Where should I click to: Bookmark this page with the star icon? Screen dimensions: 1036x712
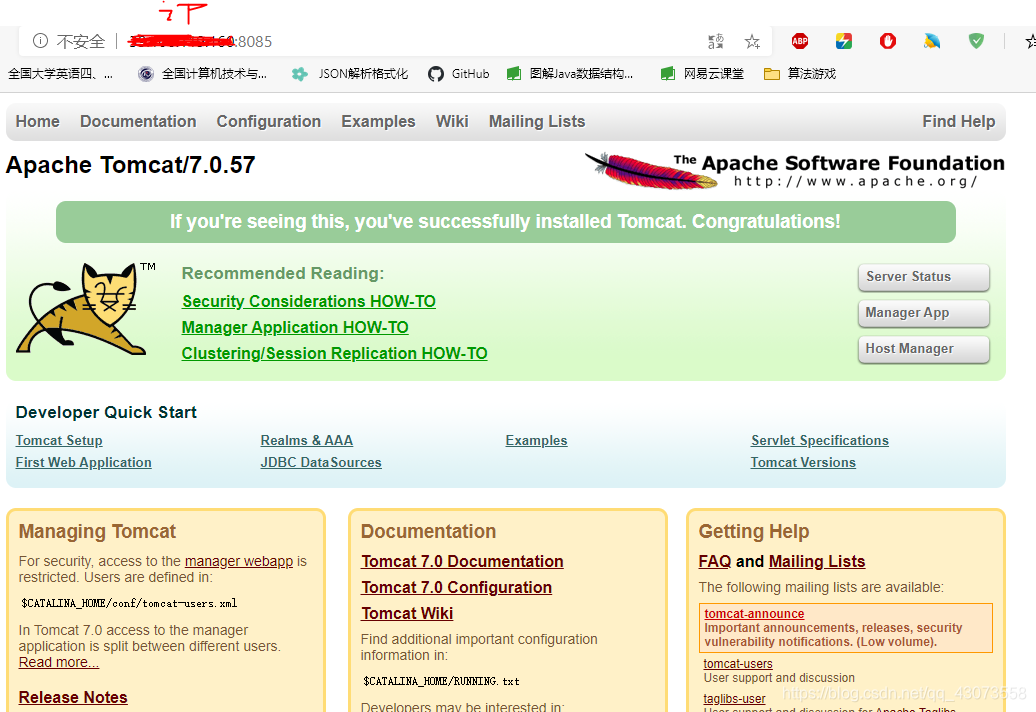(752, 42)
